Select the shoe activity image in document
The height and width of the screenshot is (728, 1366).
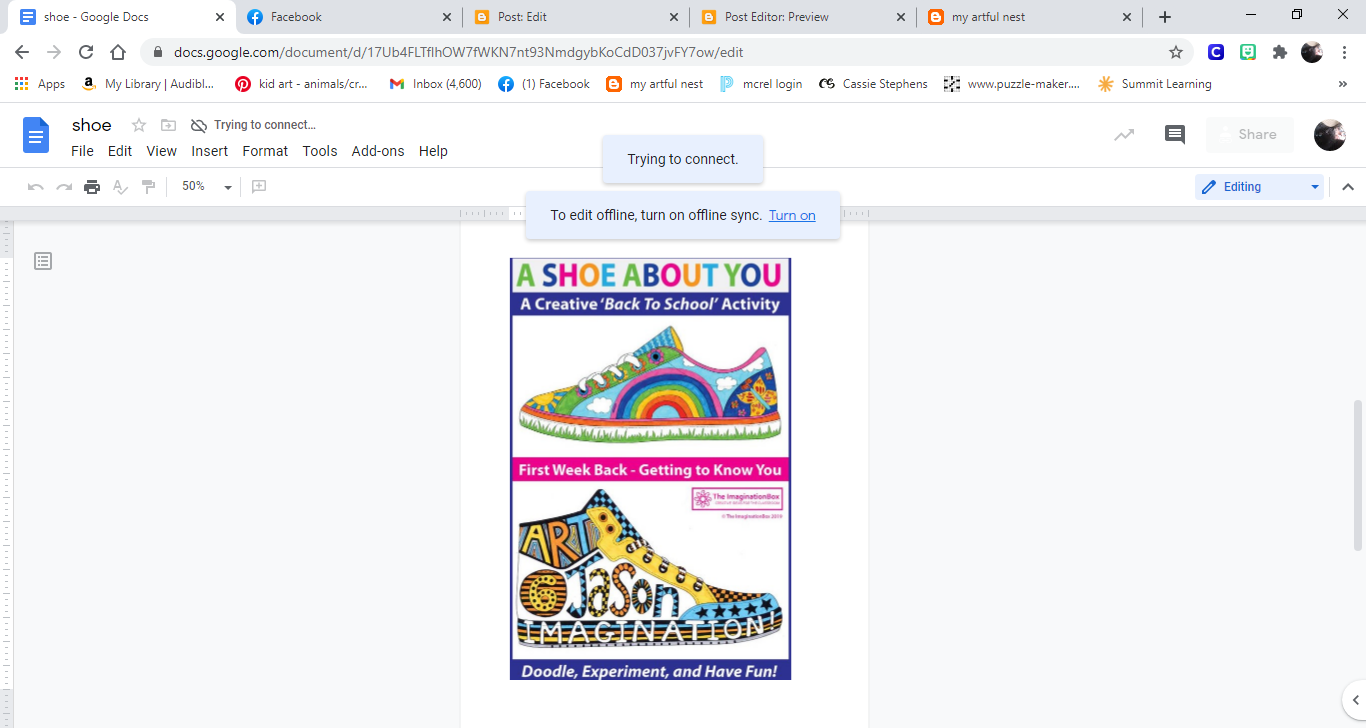pos(650,469)
